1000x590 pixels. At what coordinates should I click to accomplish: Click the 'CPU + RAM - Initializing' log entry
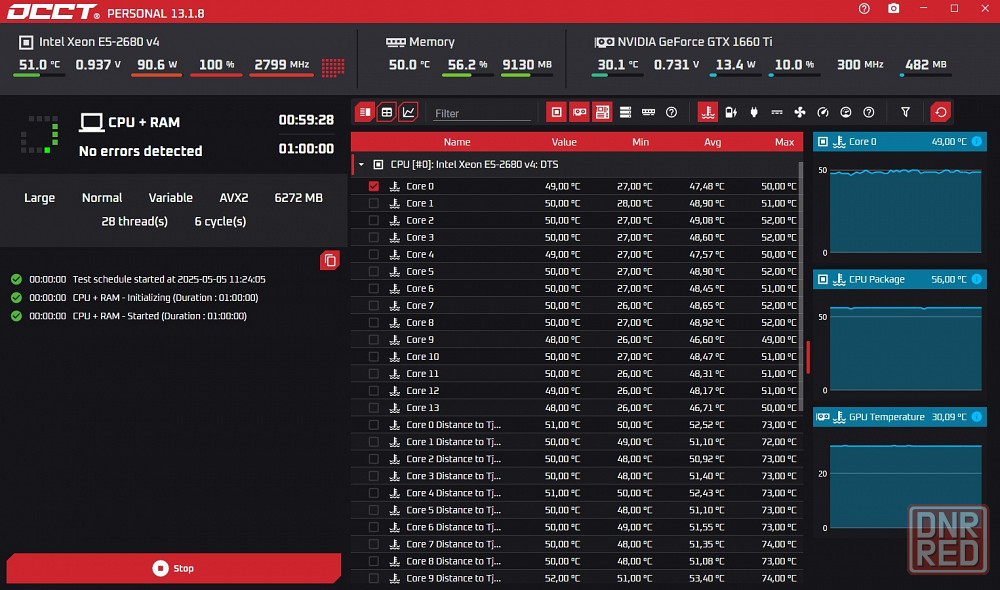click(x=165, y=298)
